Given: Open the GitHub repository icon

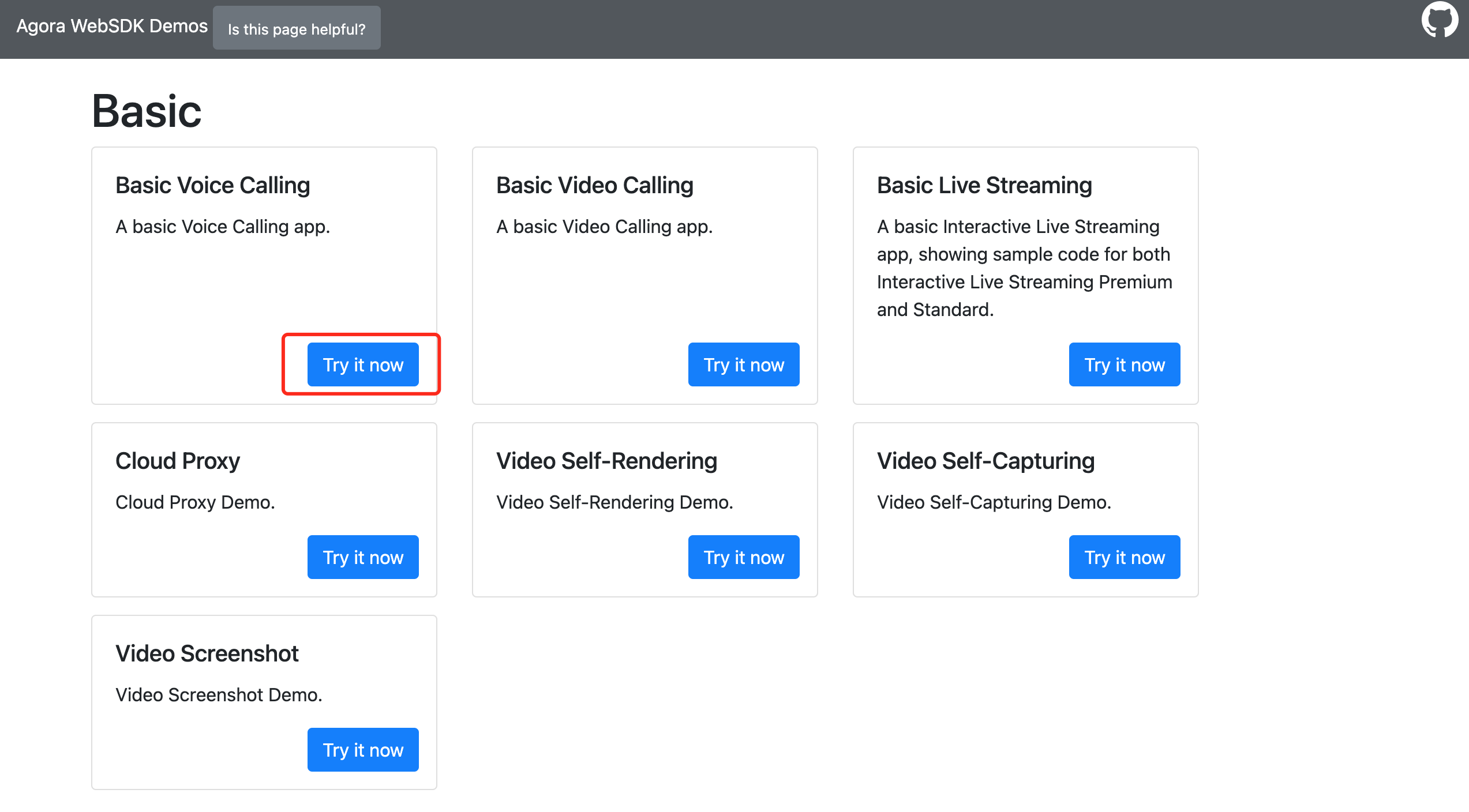Looking at the screenshot, I should (x=1440, y=20).
